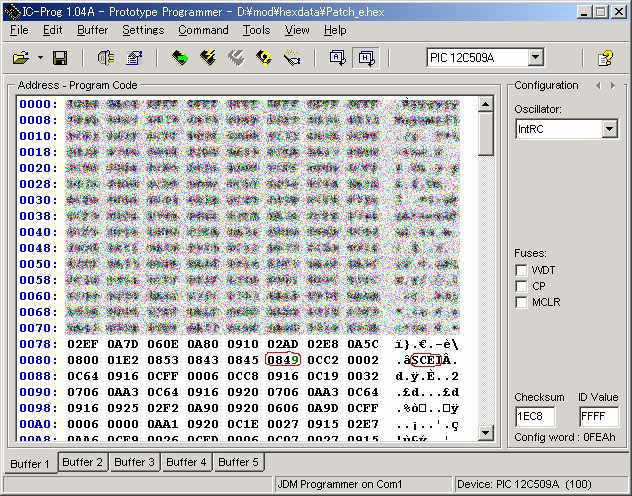Select hex cell 0853 in row 0080
This screenshot has width=632, height=496.
(x=163, y=360)
